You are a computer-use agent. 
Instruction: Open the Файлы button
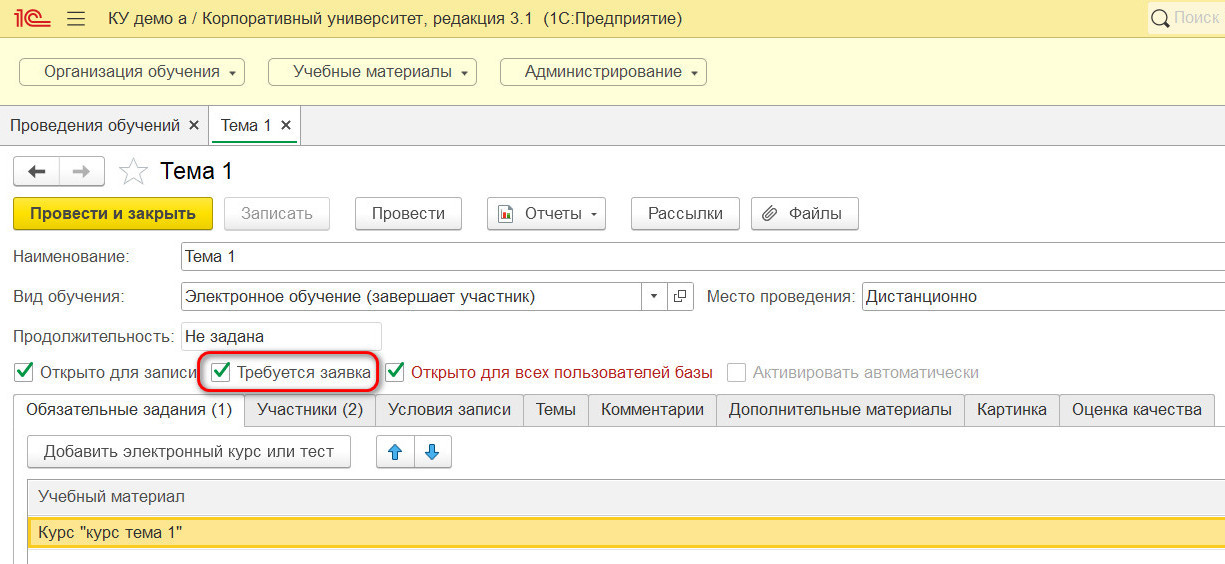point(804,213)
